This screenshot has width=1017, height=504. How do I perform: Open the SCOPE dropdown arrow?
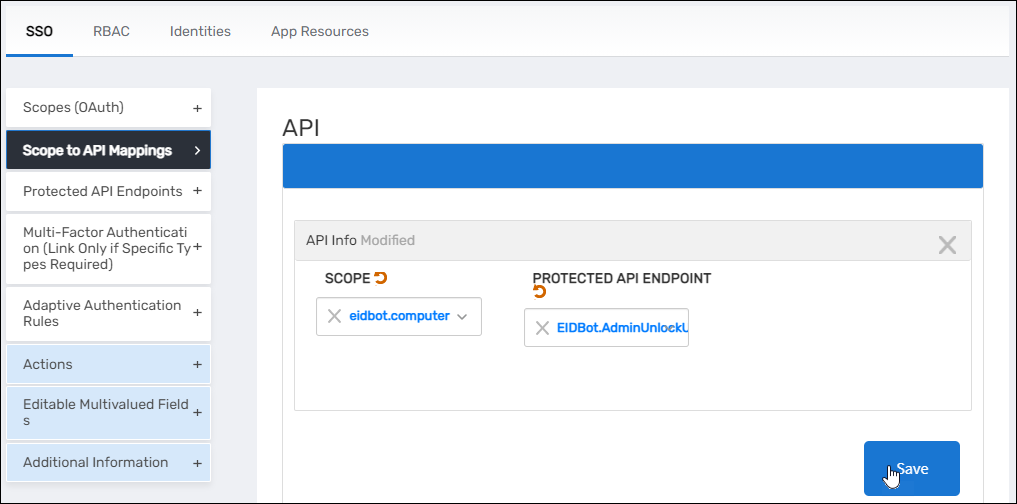(462, 317)
